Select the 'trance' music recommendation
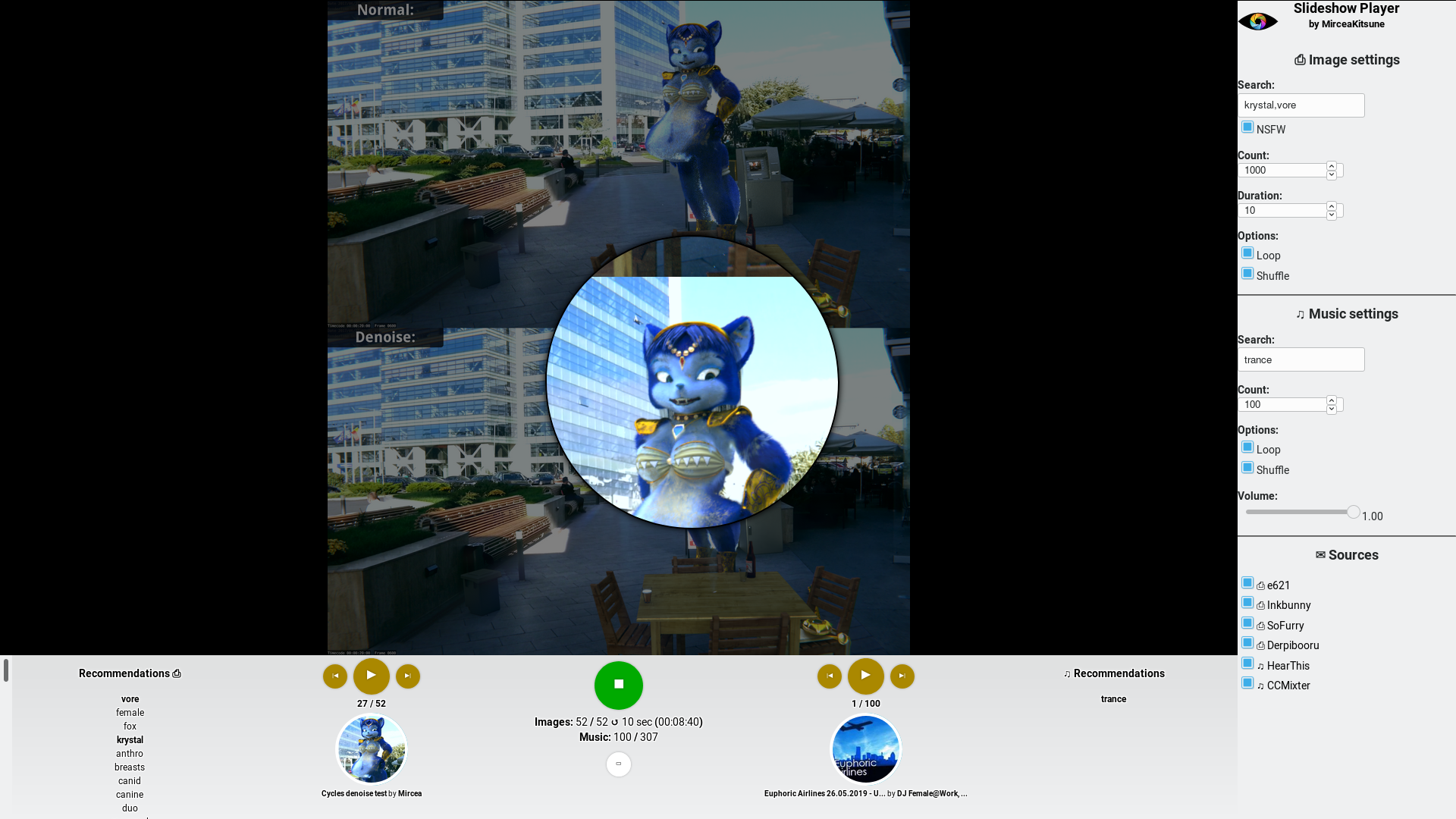This screenshot has height=819, width=1456. pyautogui.click(x=1113, y=699)
